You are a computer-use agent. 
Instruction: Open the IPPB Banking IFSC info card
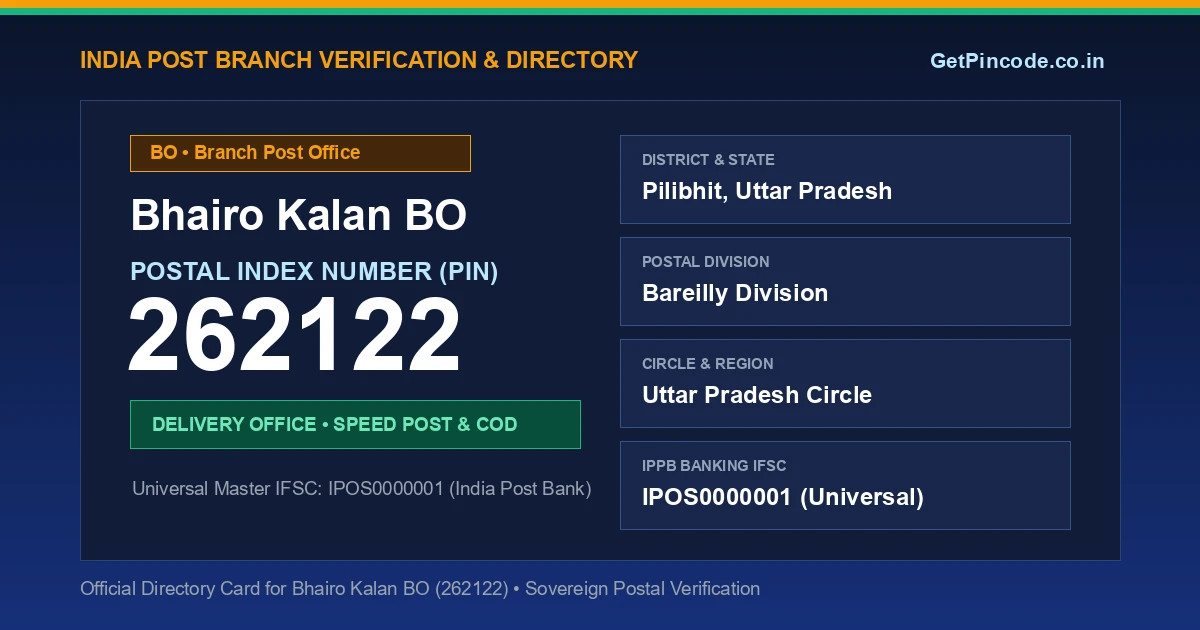pyautogui.click(x=845, y=485)
